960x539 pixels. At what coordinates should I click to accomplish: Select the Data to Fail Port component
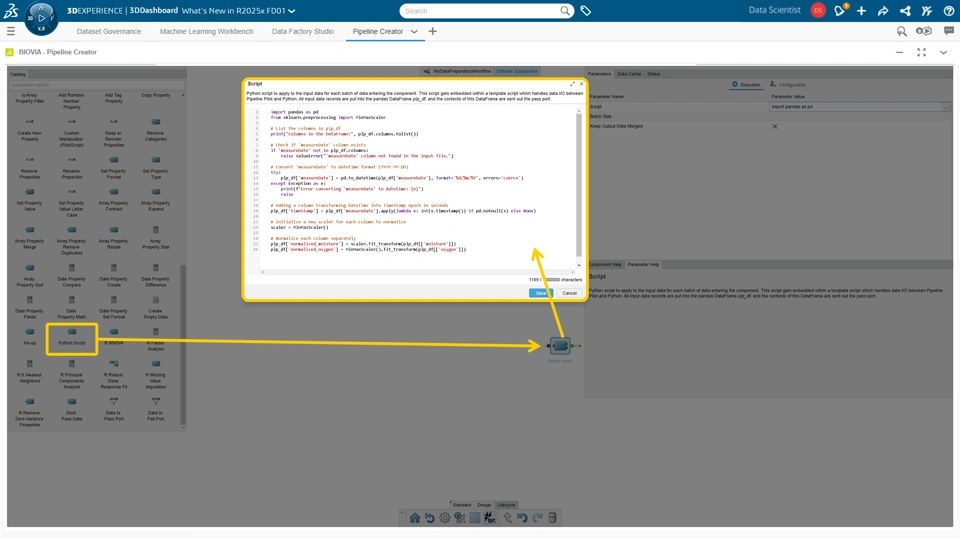coord(156,409)
